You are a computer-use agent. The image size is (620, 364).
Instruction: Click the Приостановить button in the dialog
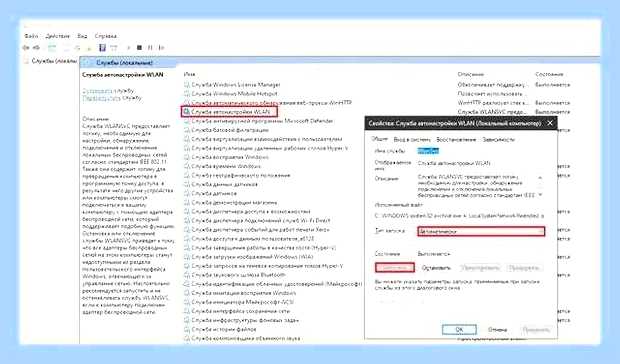click(480, 268)
